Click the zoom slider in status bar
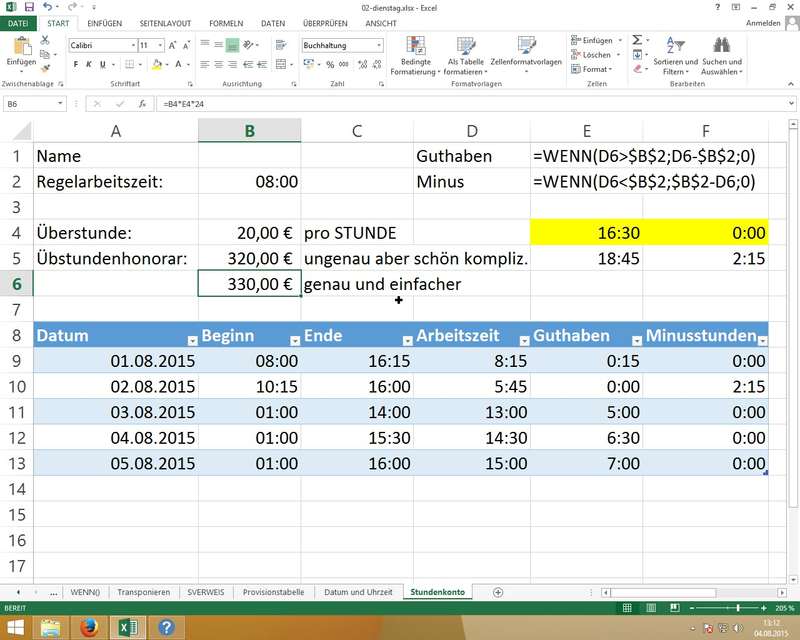Screen dimensions: 800x640 pos(737,608)
